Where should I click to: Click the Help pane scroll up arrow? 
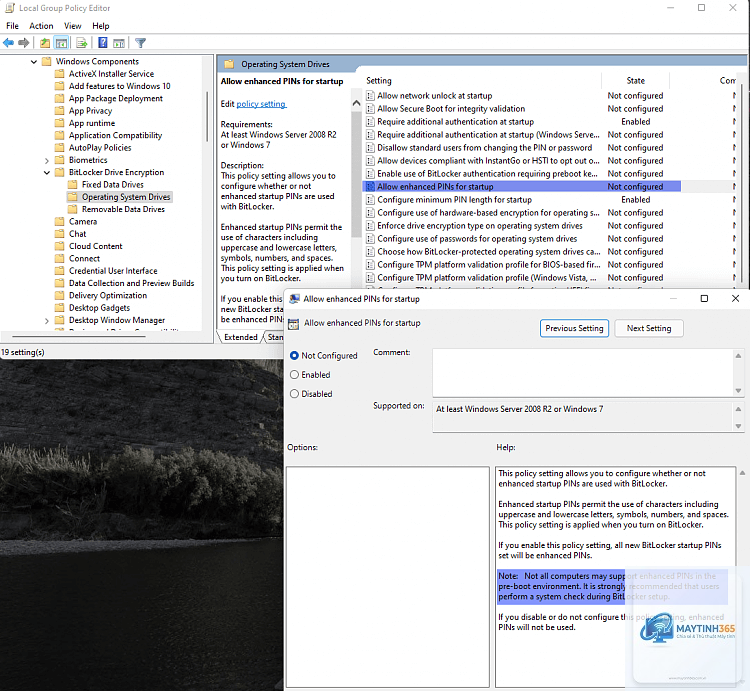(x=742, y=473)
